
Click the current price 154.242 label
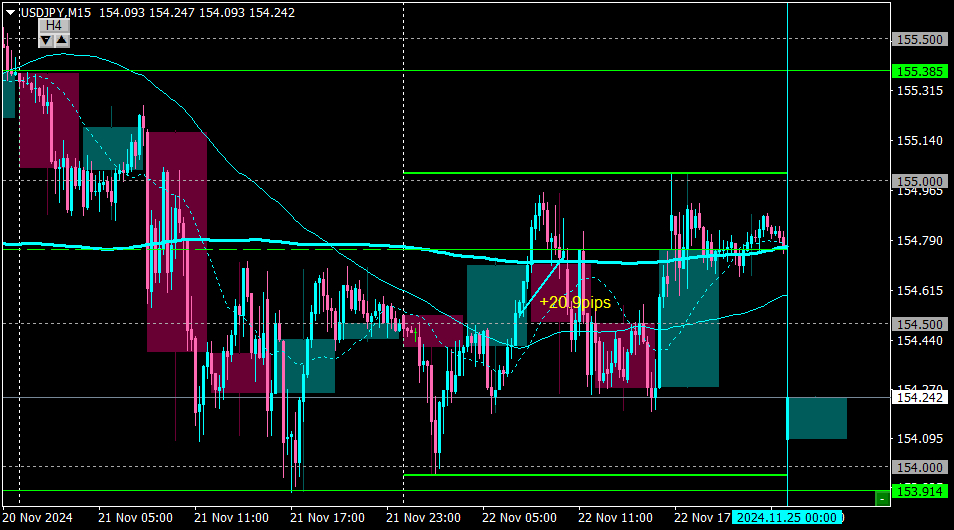pos(919,397)
